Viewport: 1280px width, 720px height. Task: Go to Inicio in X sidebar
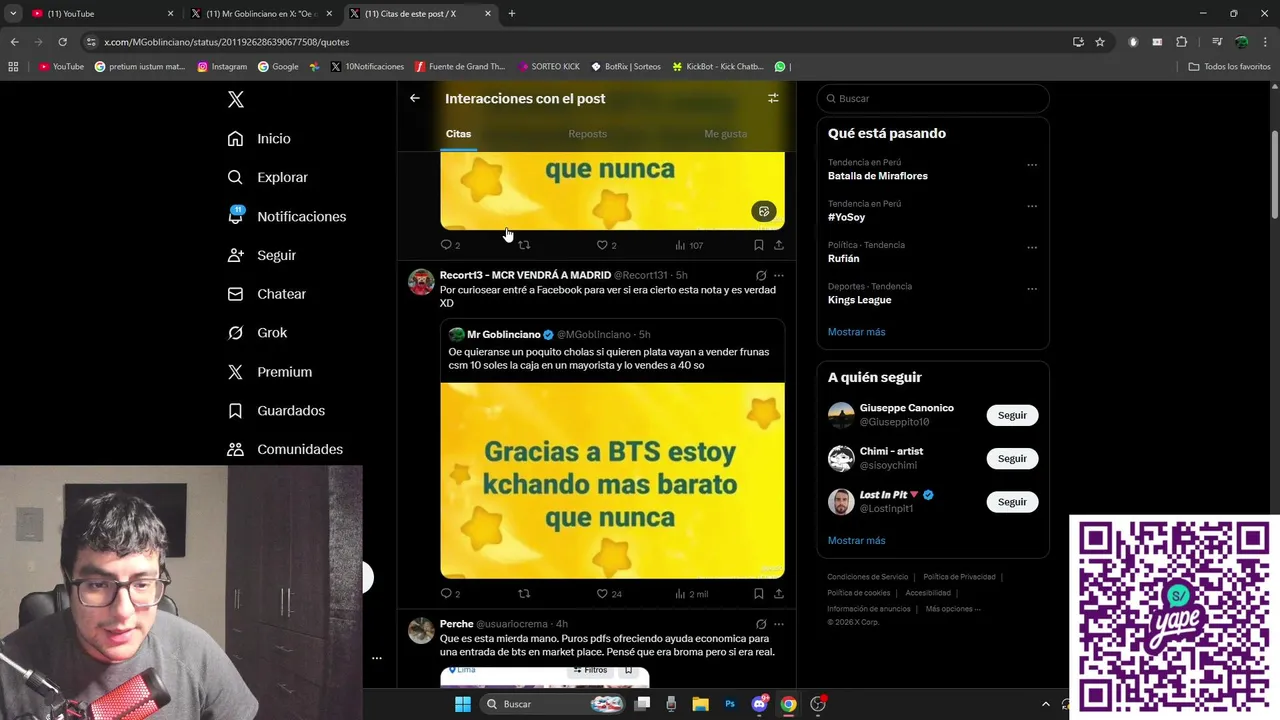pos(259,139)
